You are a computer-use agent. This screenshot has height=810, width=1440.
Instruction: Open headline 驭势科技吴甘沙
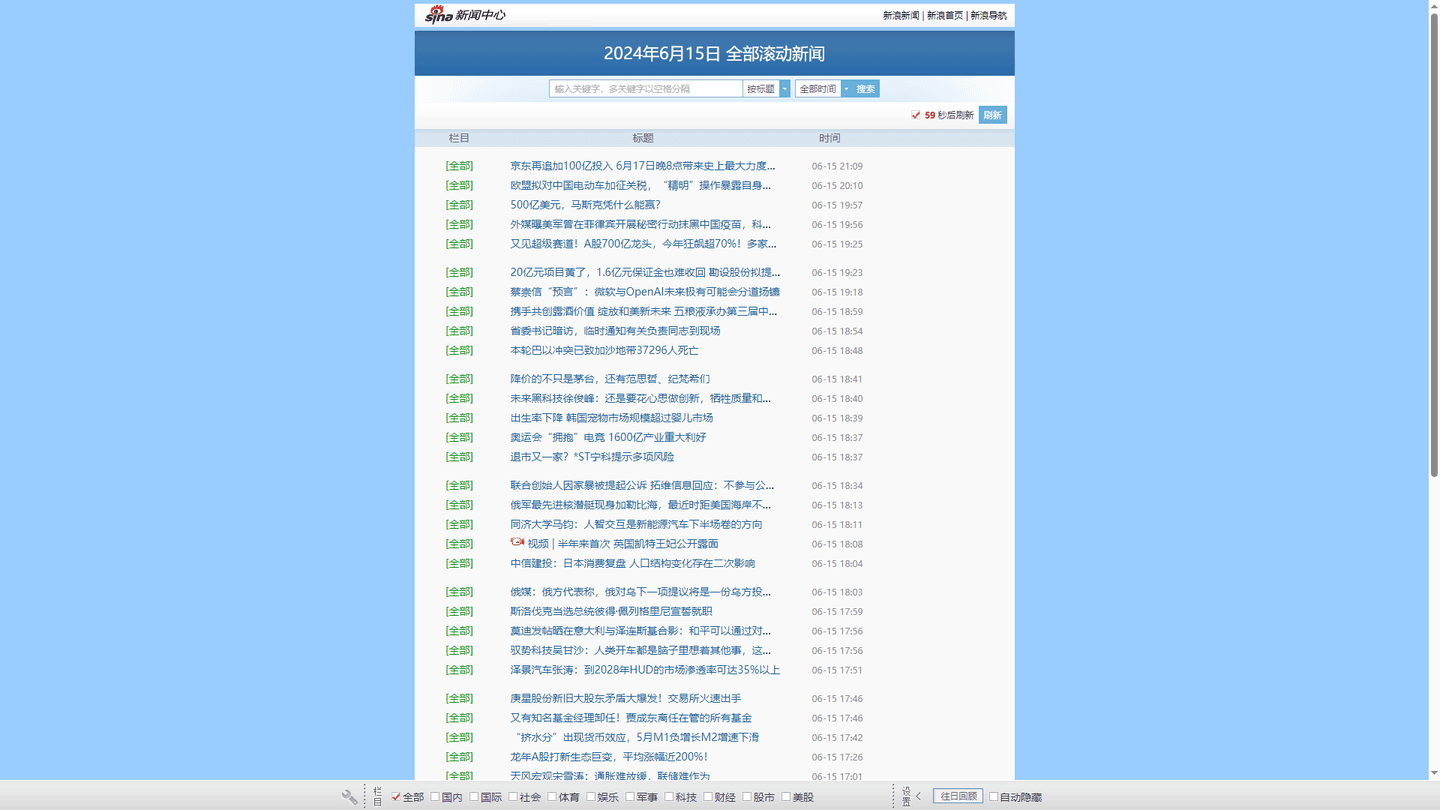[x=641, y=650]
